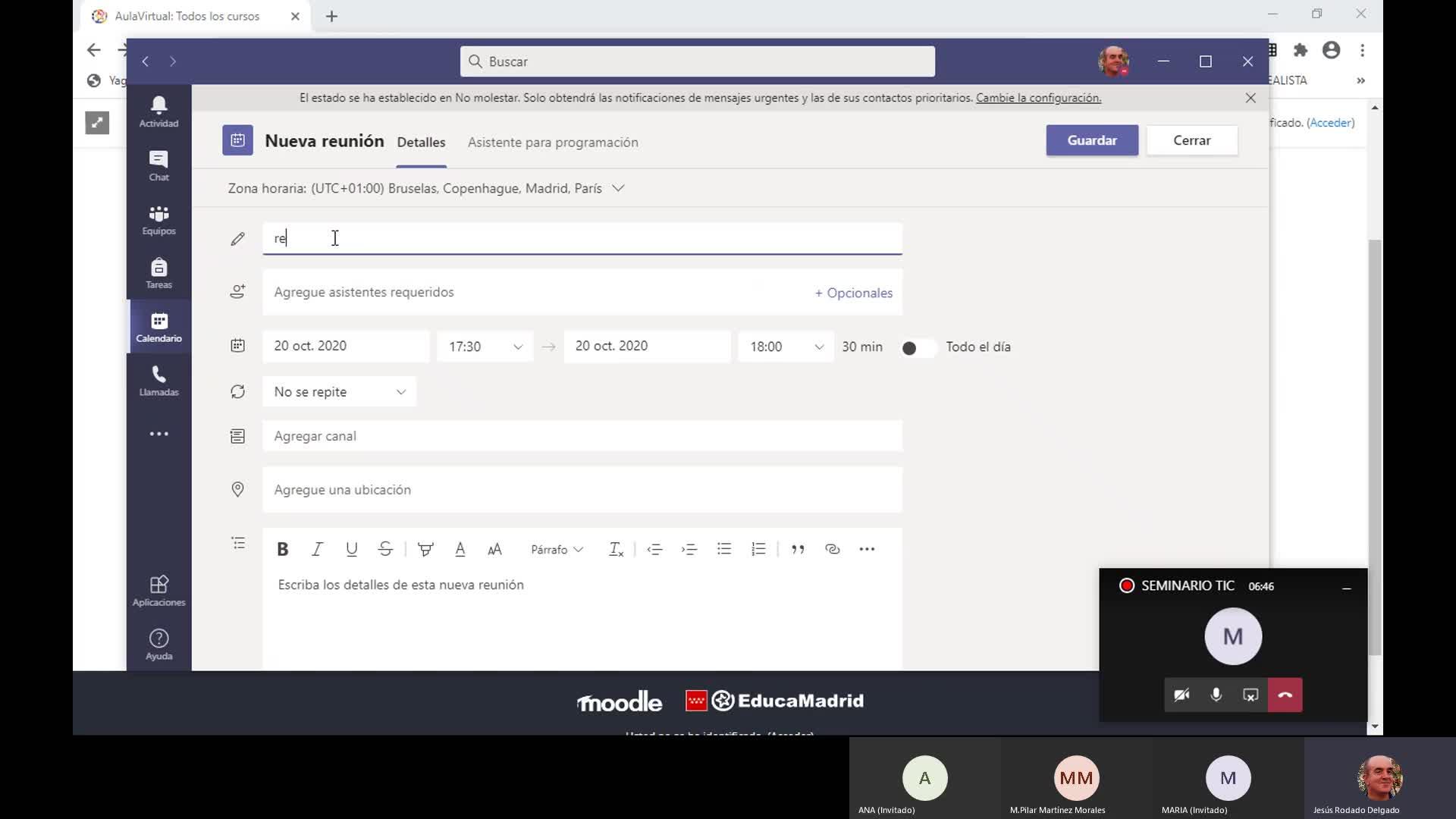Insert a bulleted list
Viewport: 1456px width, 819px height.
point(723,549)
